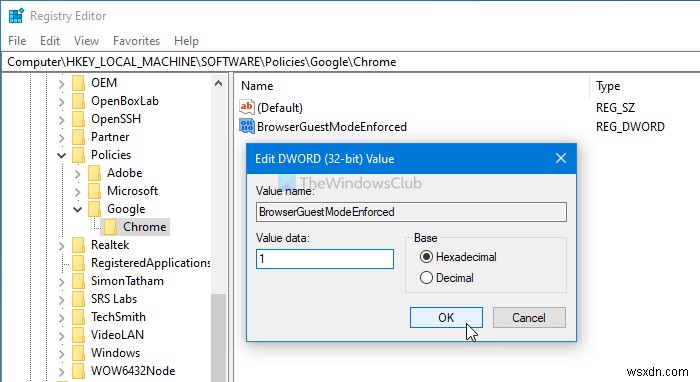Expand the SimonTatham key
The image size is (700, 382).
click(x=62, y=282)
